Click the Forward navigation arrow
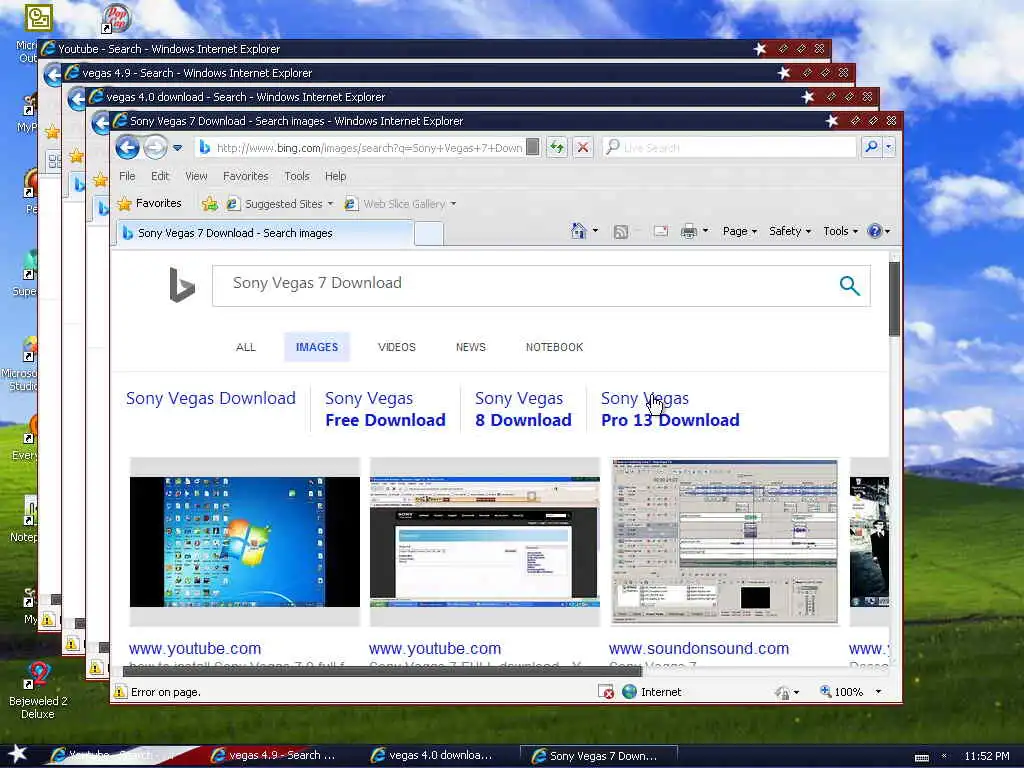The width and height of the screenshot is (1024, 768). click(x=155, y=148)
